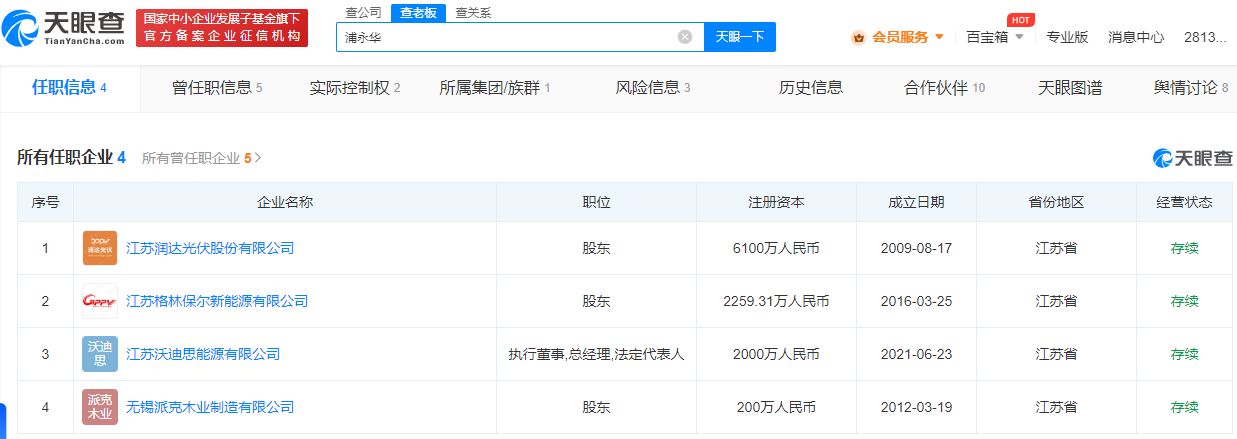Viewport: 1237px width, 439px height.
Task: Click the 2016-03-25 date cell
Action: point(916,301)
